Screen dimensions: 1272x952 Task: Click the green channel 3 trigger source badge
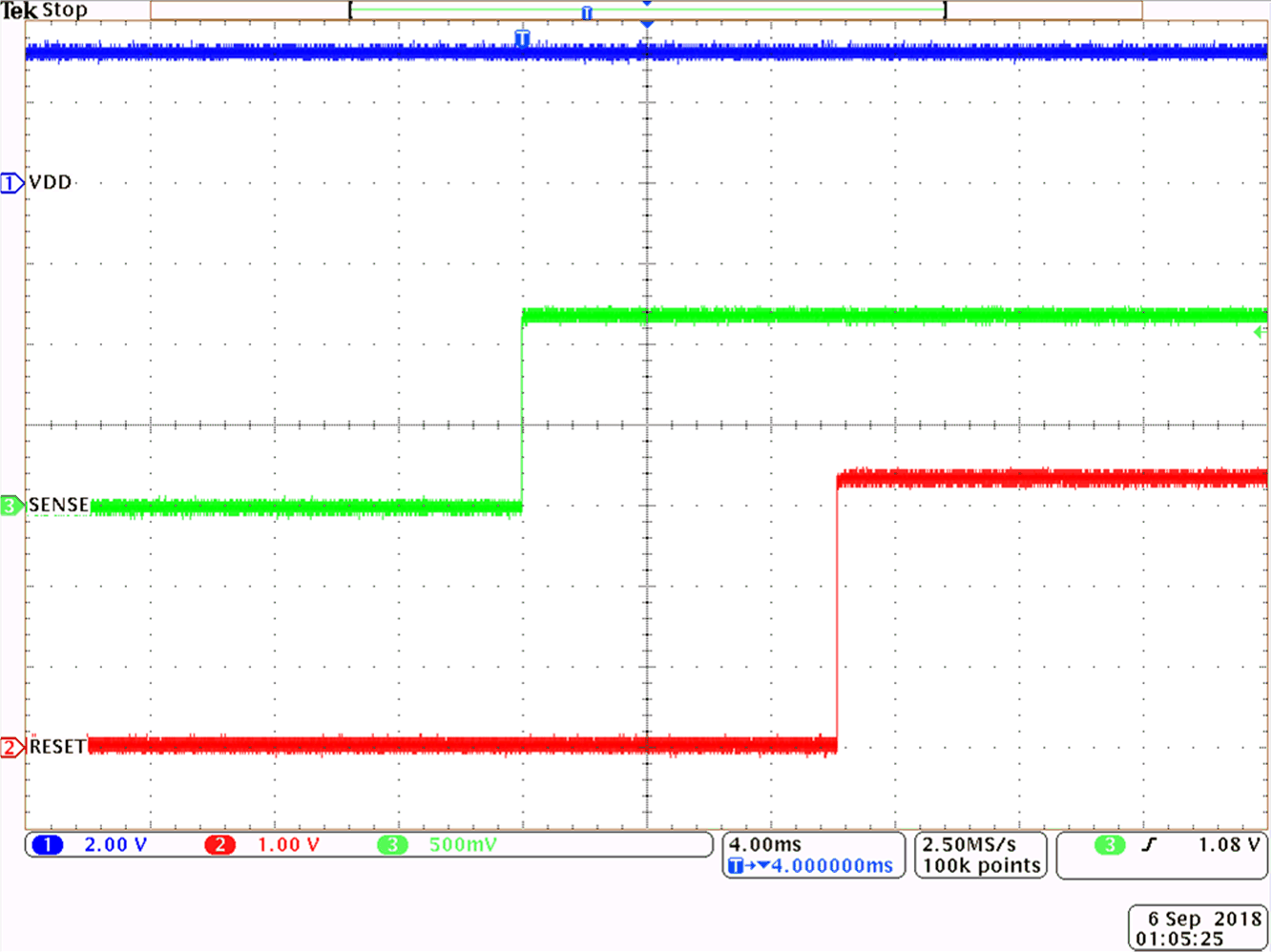pos(1108,844)
